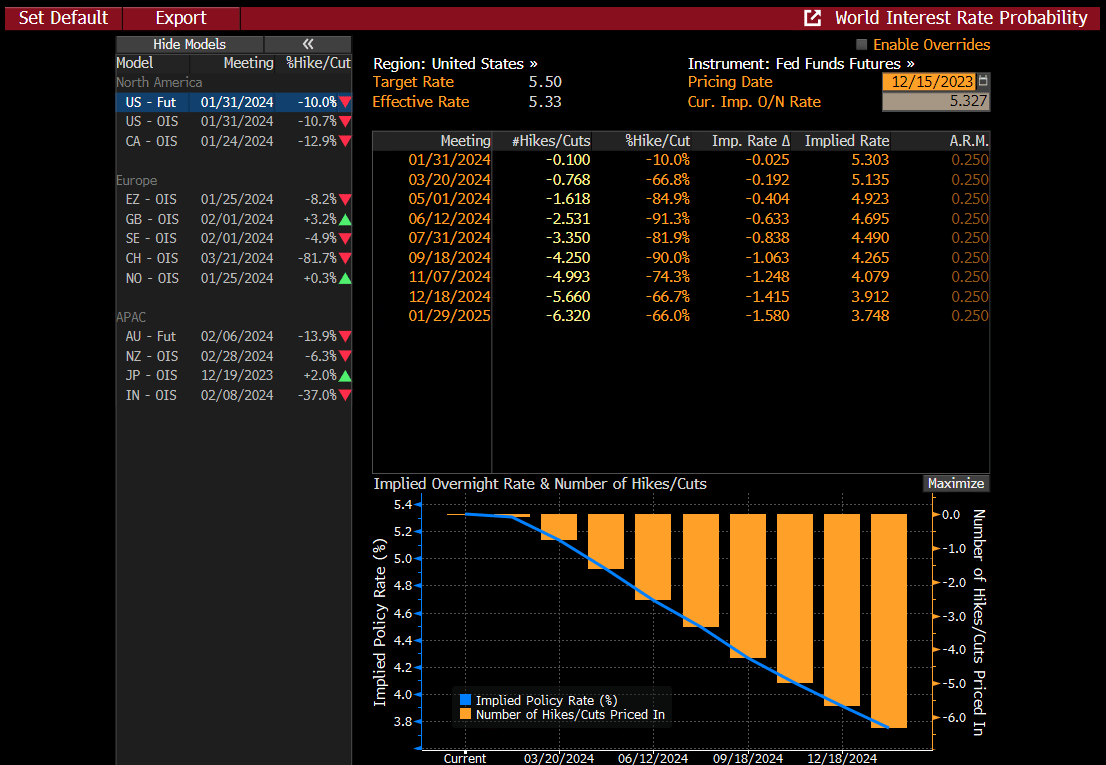This screenshot has width=1106, height=765.
Task: Open the Export menu
Action: pyautogui.click(x=181, y=18)
